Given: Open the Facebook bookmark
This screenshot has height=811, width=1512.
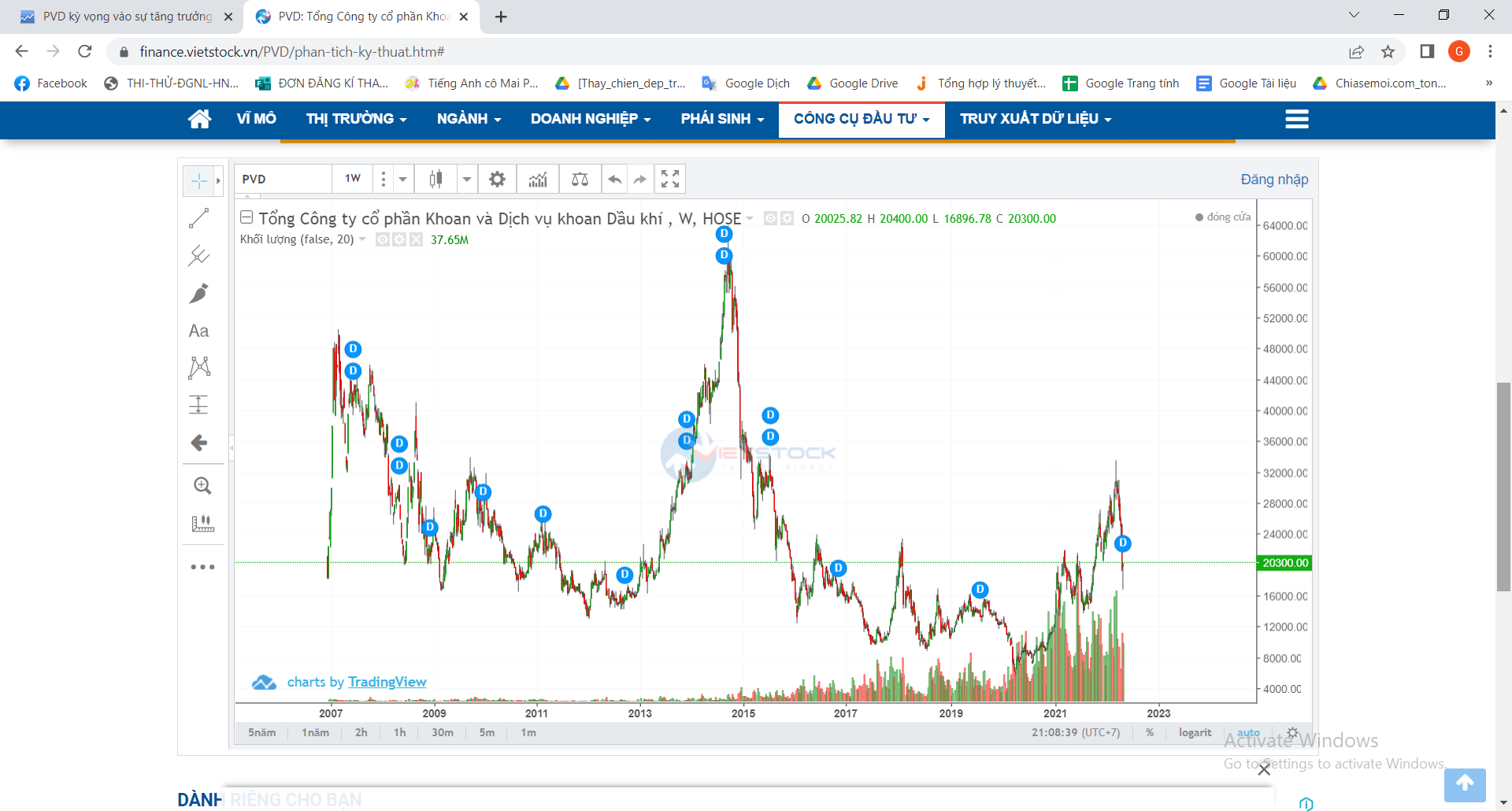Looking at the screenshot, I should [51, 83].
